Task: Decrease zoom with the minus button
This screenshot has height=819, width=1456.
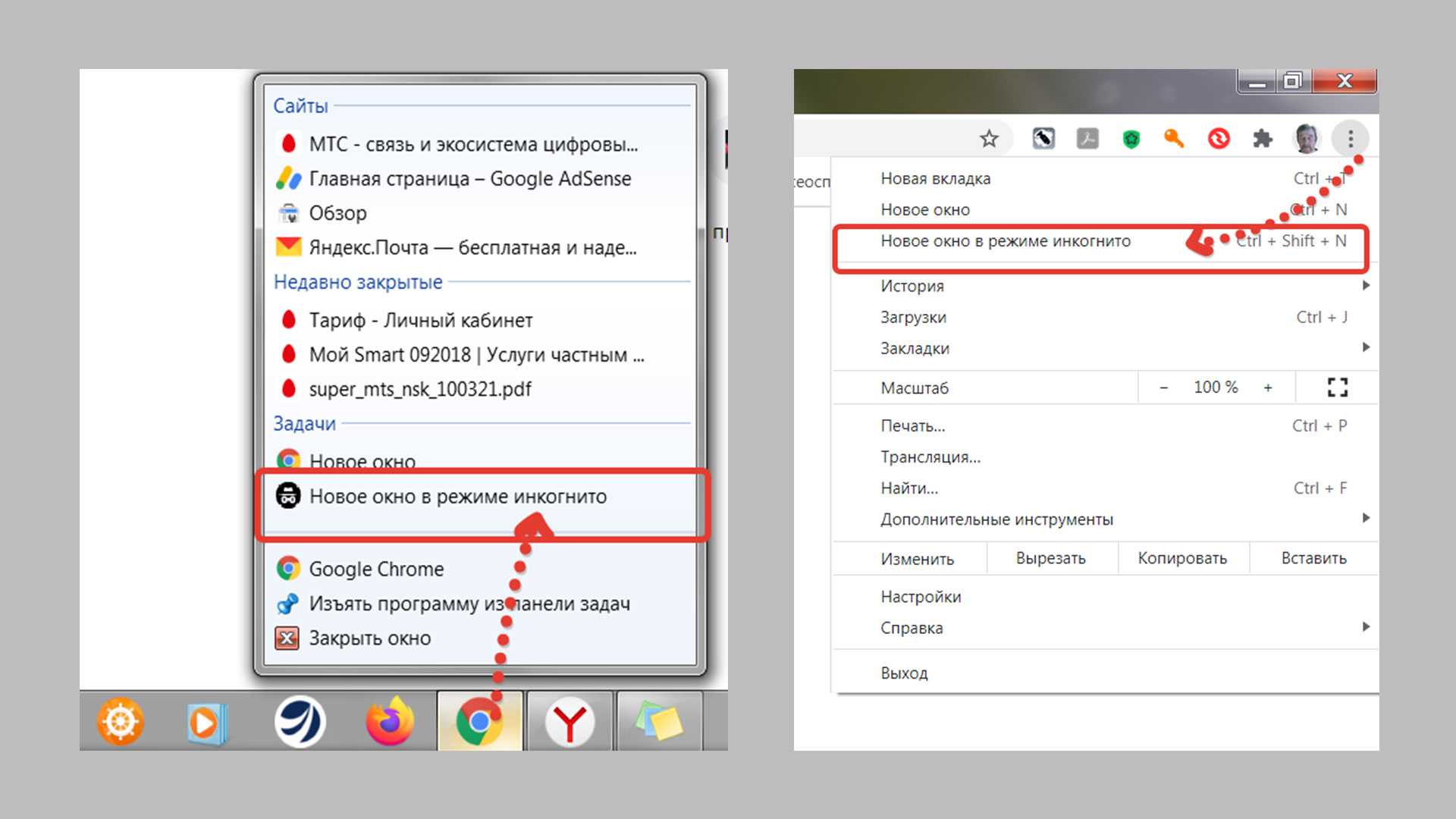Action: [x=1163, y=388]
